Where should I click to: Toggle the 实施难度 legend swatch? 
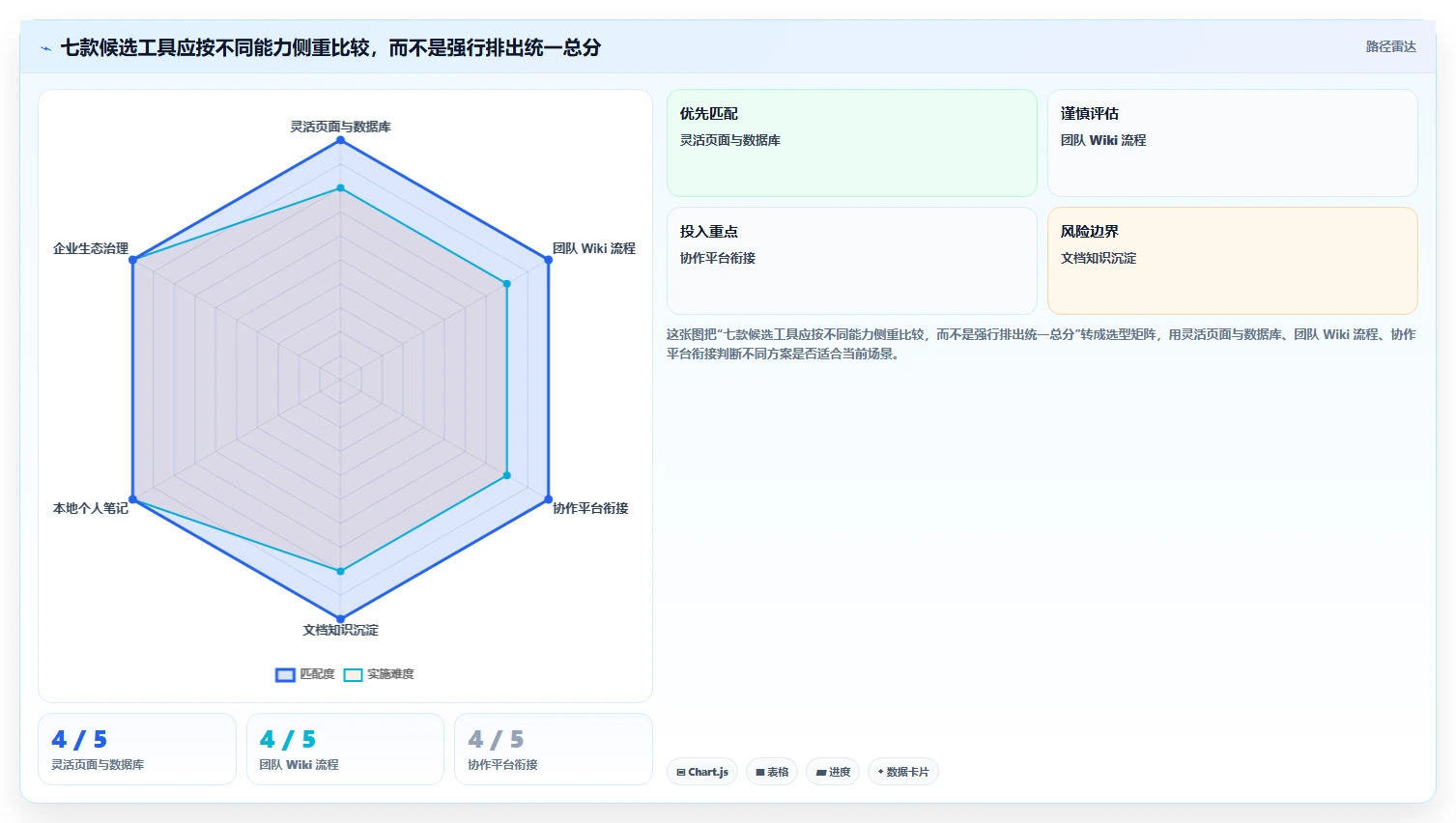pyautogui.click(x=353, y=675)
